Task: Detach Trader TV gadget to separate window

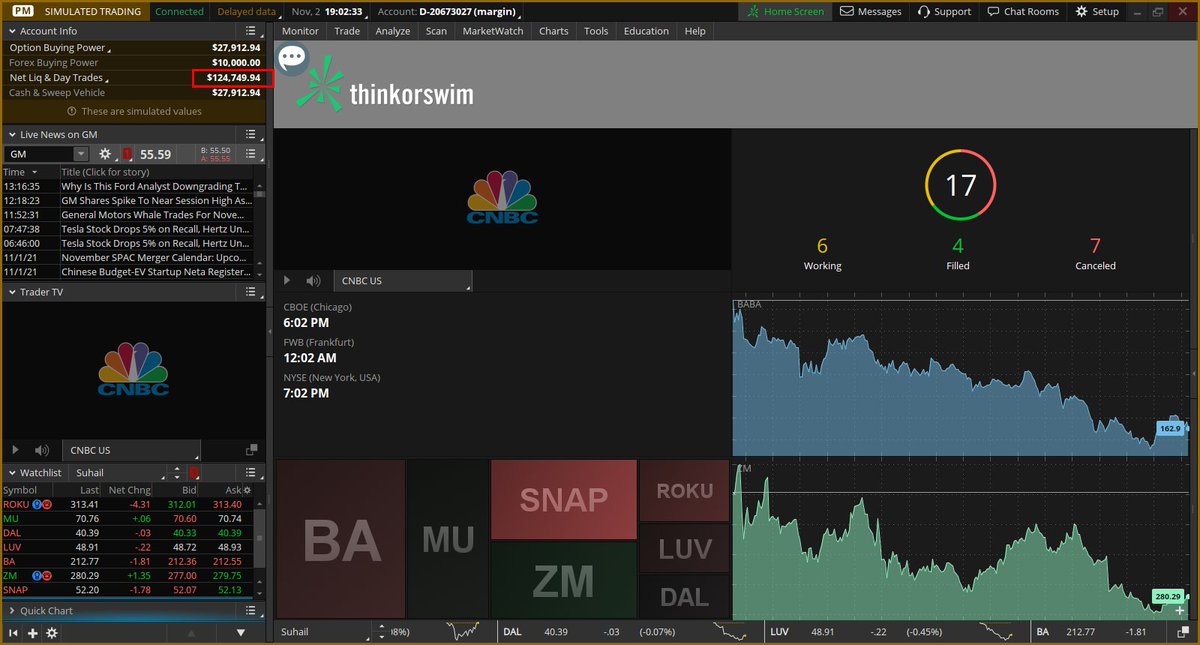Action: click(x=251, y=450)
